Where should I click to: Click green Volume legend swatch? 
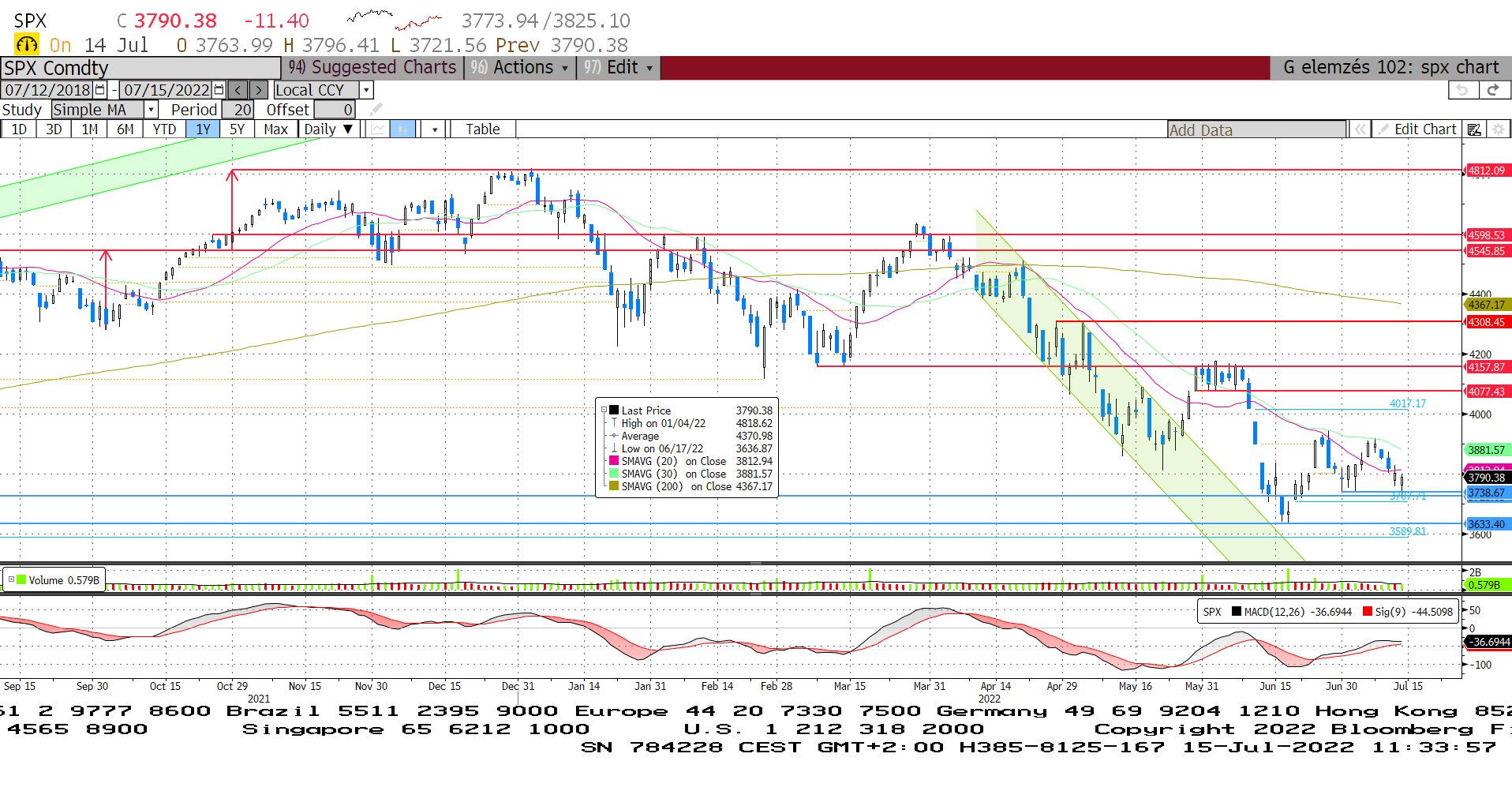point(21,580)
